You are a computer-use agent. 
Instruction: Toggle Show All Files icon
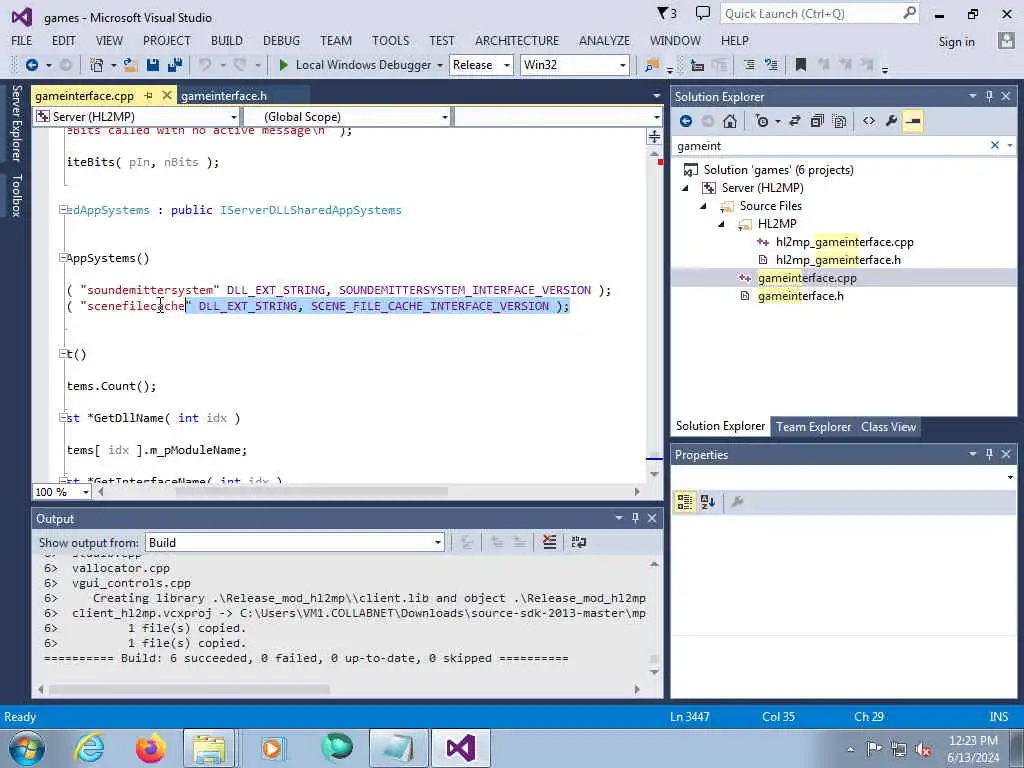[840, 121]
